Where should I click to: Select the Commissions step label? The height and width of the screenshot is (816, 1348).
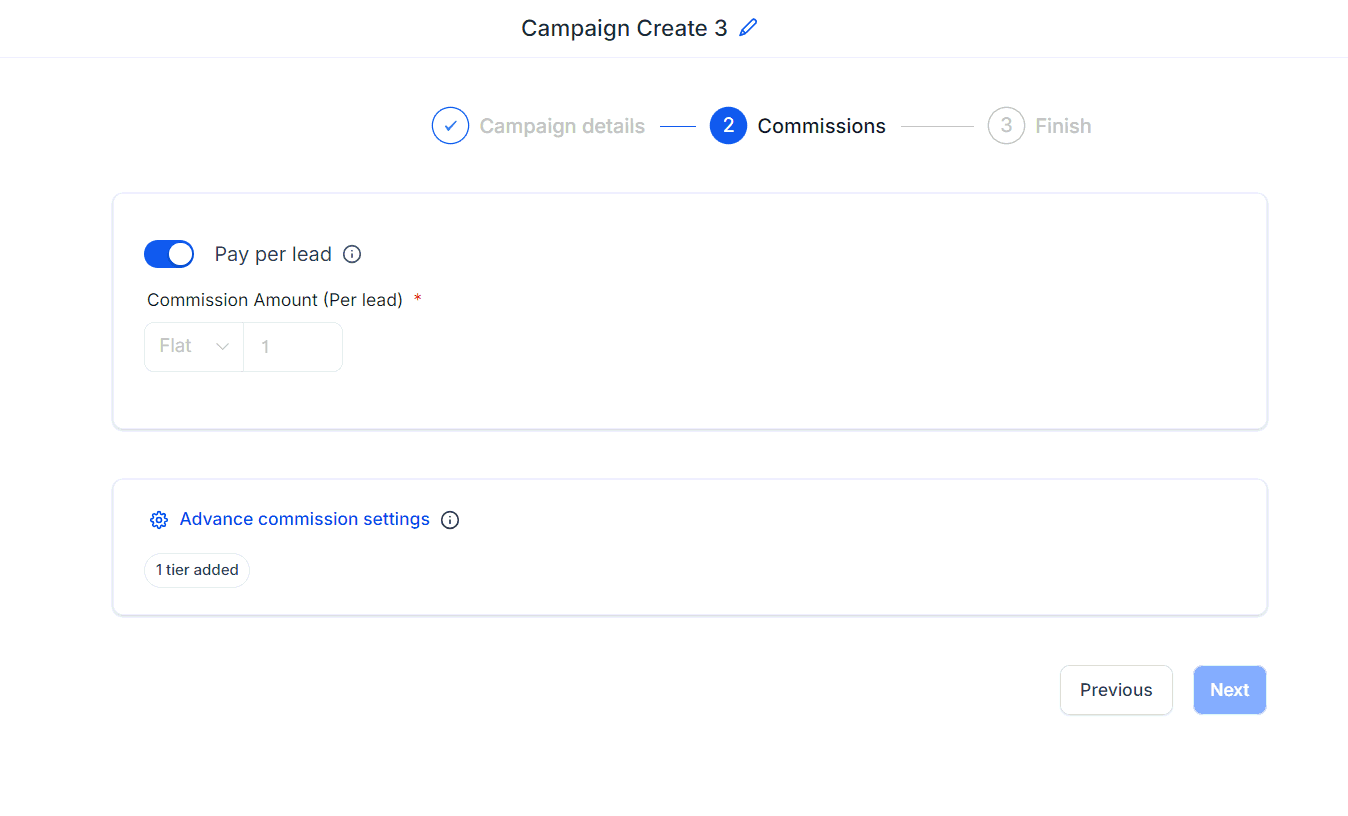pos(821,126)
